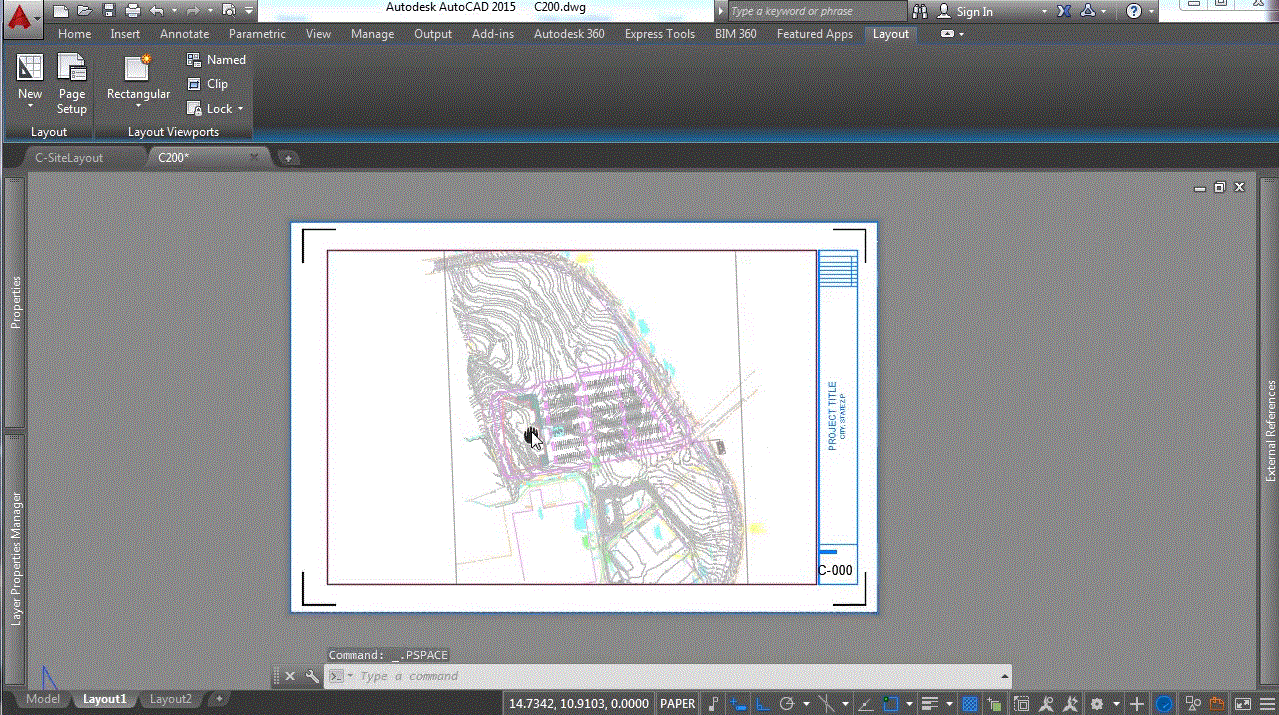1279x715 pixels.
Task: Click the binoculars search icon
Action: [x=921, y=11]
